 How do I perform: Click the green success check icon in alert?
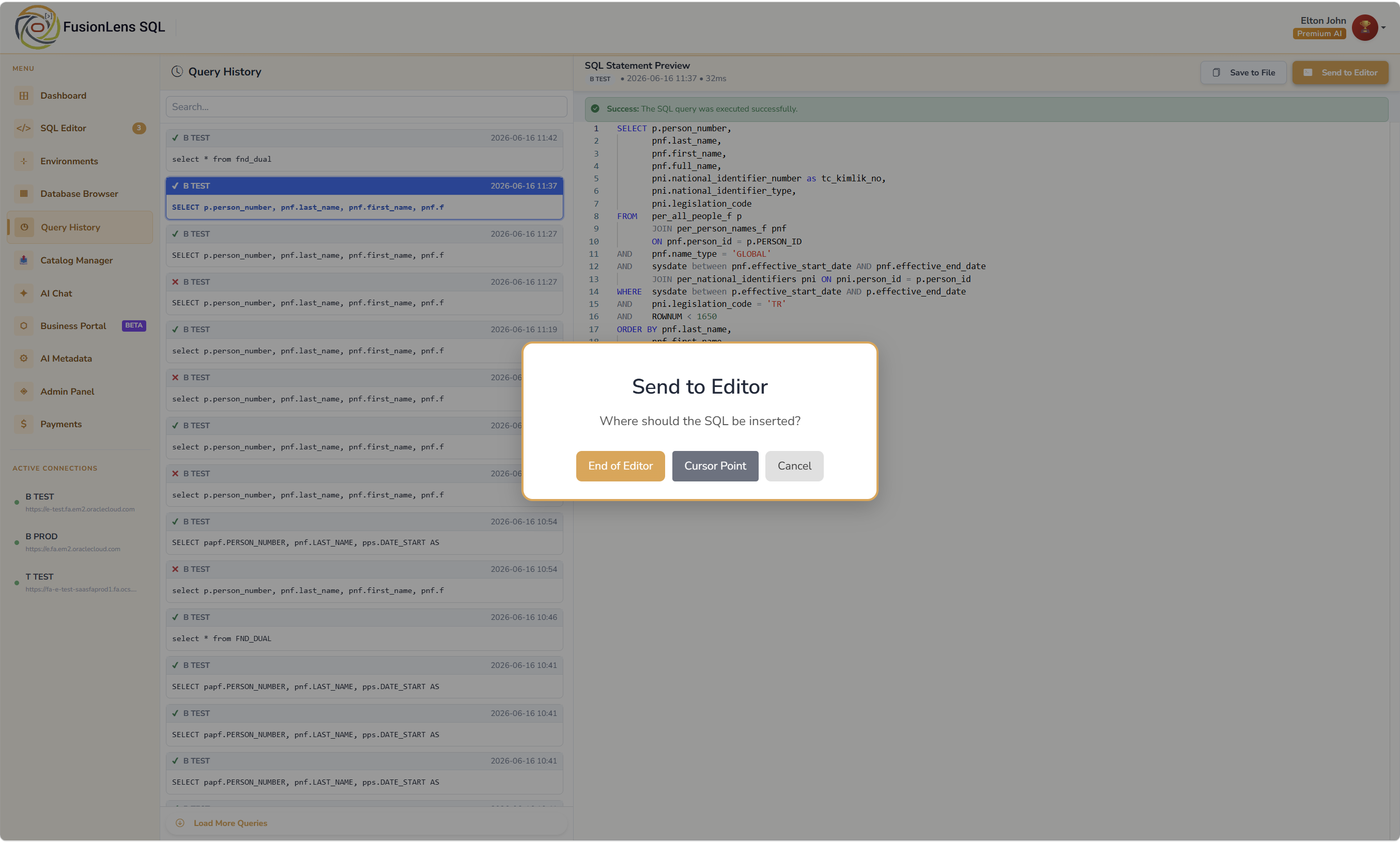coord(595,109)
